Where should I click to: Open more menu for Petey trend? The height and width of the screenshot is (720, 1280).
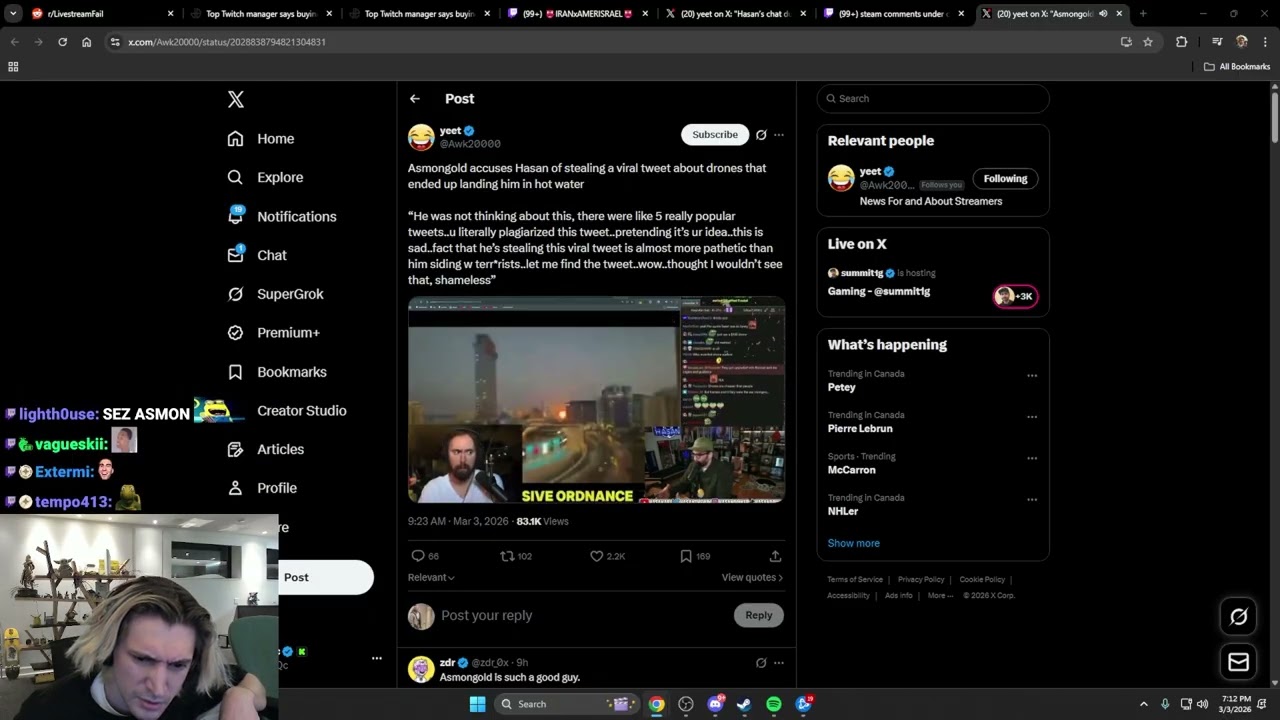point(1032,376)
